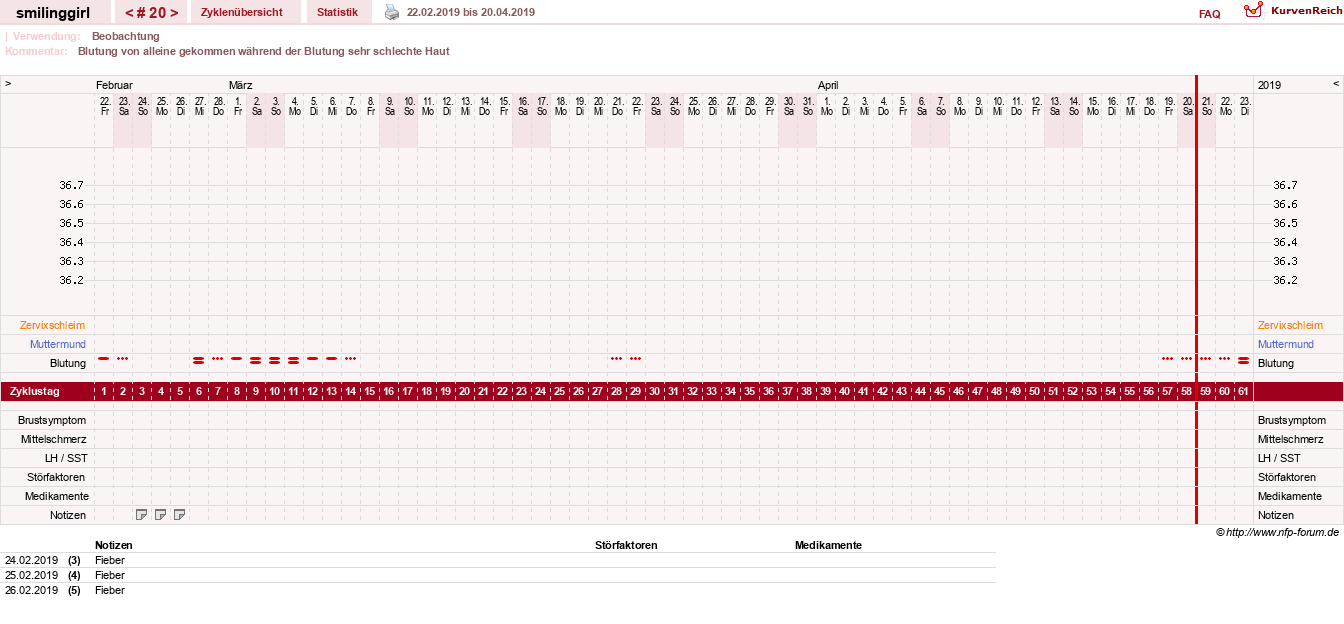Image resolution: width=1344 pixels, height=624 pixels.
Task: Select cycle day 45 cell
Action: pyautogui.click(x=940, y=391)
